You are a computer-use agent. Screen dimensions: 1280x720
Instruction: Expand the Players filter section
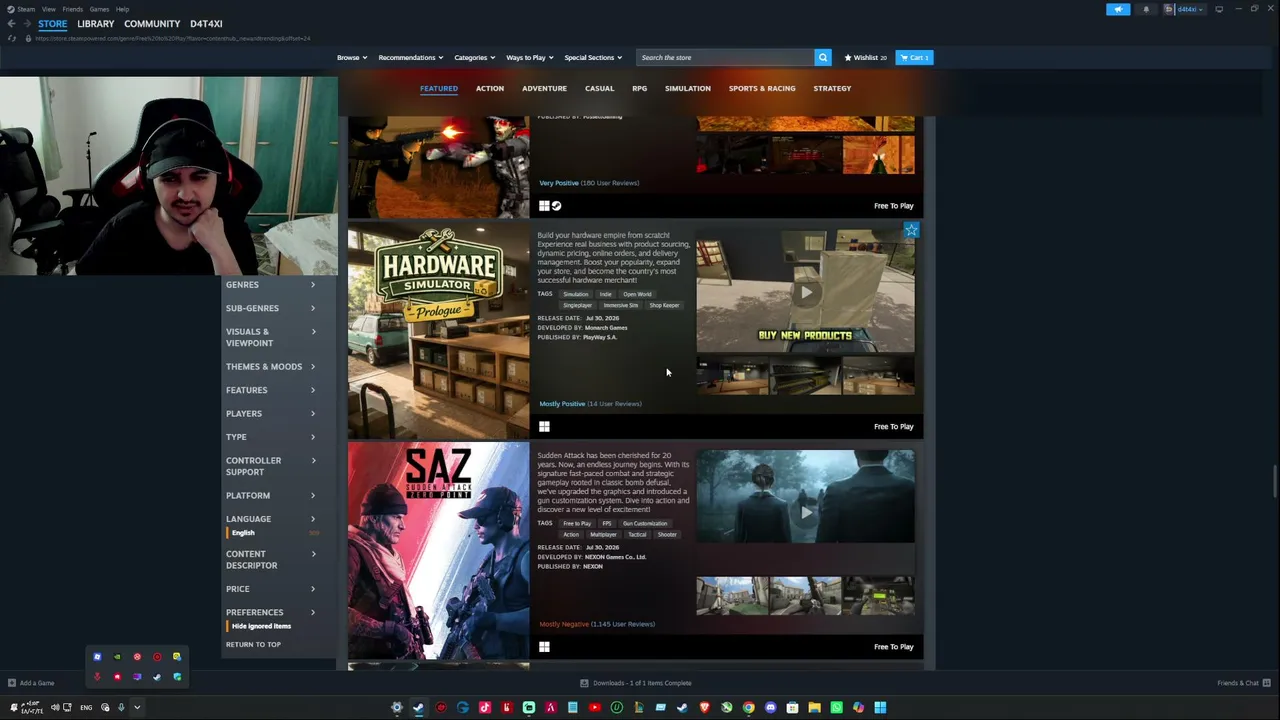(271, 414)
